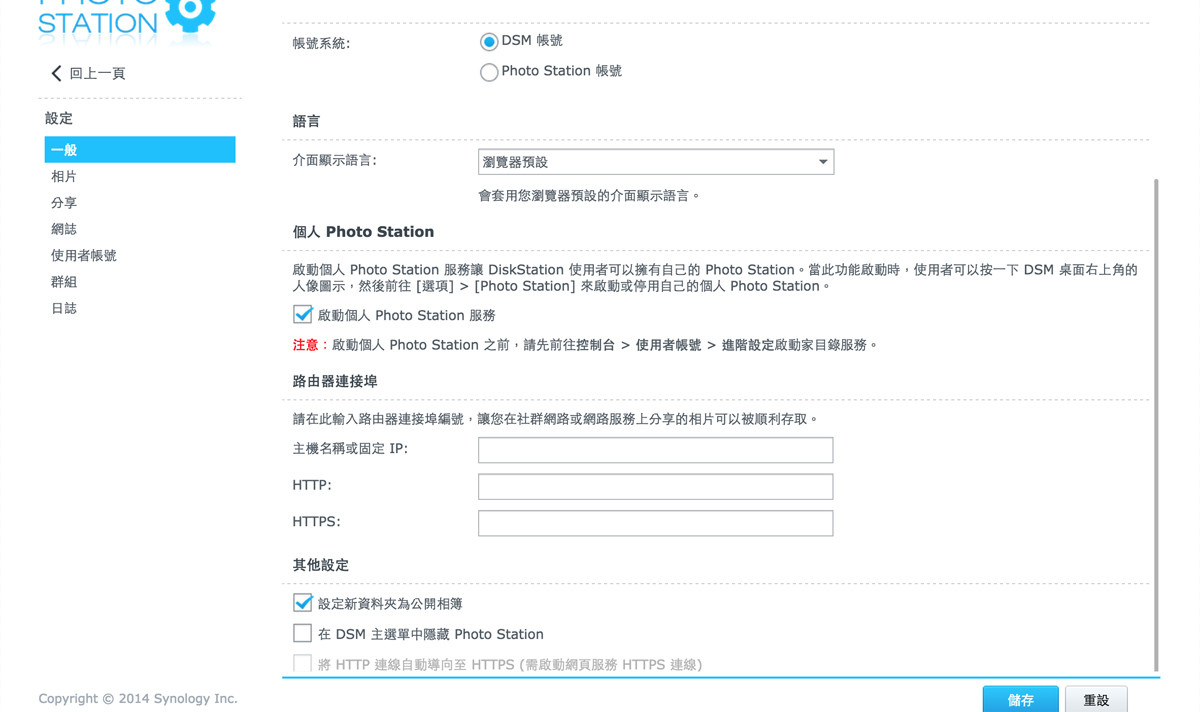Click the 帳號系統 label
Viewport: 1200px width, 712px height.
321,44
